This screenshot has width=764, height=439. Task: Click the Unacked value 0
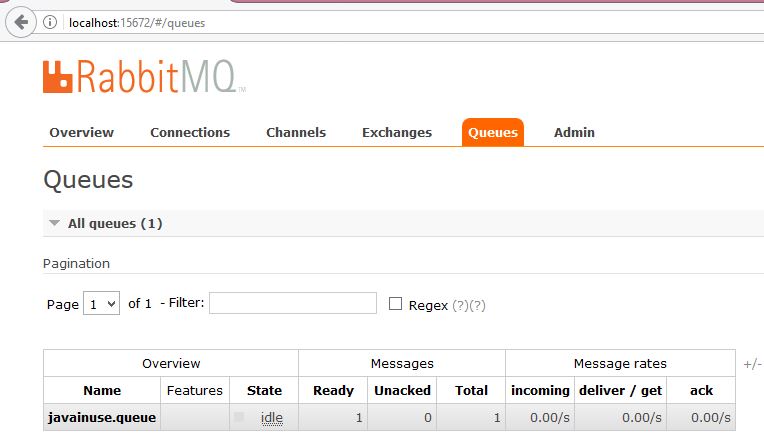point(427,418)
